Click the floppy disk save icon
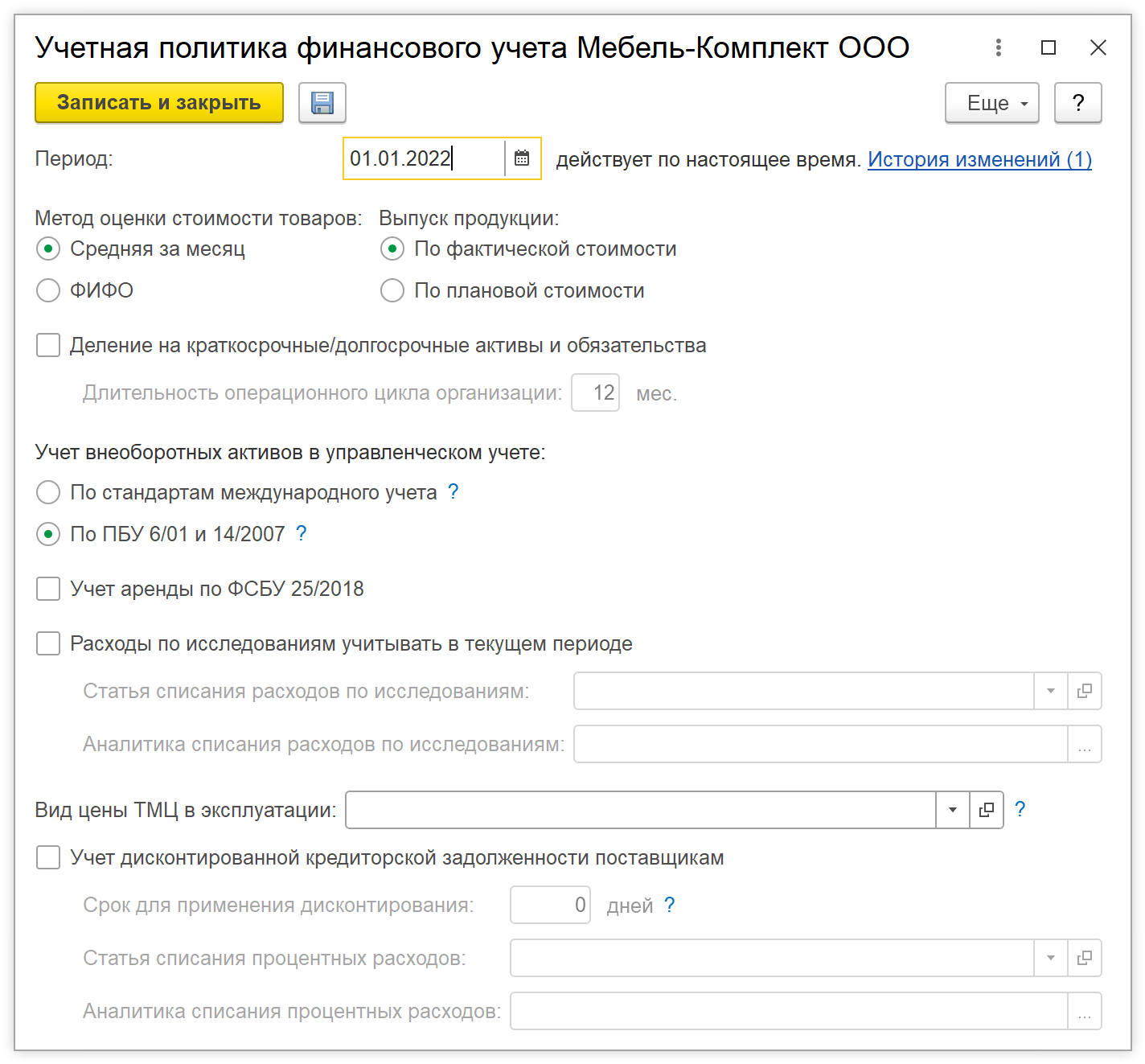The width and height of the screenshot is (1145, 1064). point(322,103)
